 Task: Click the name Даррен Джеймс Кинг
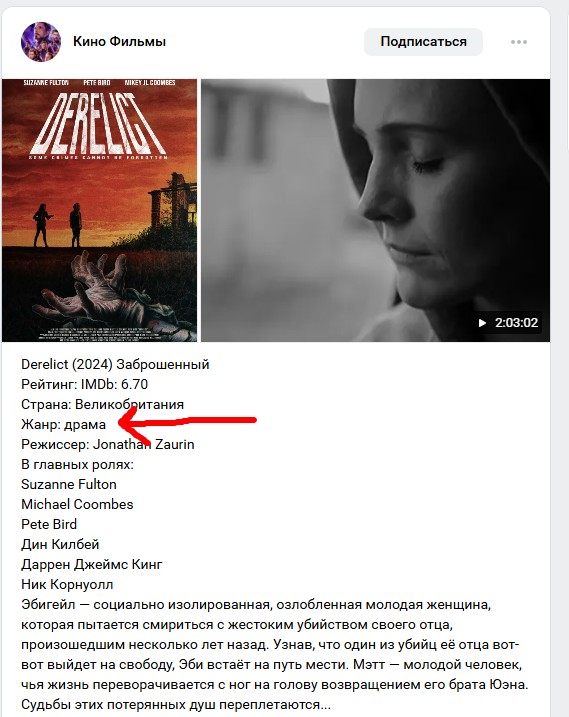[x=91, y=564]
